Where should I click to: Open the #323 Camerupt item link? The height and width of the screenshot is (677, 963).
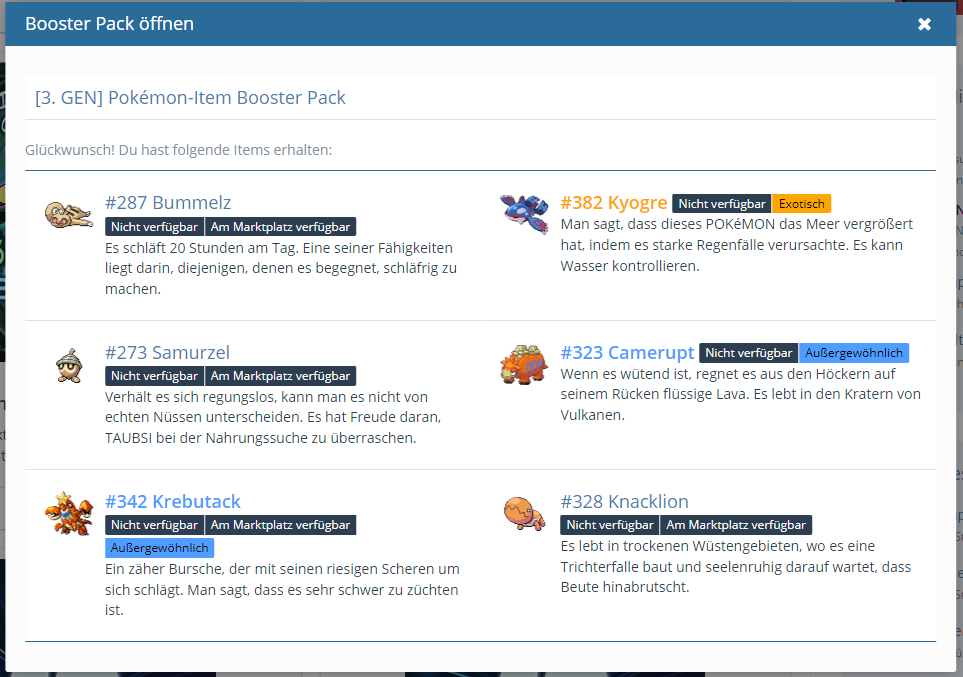tap(627, 352)
